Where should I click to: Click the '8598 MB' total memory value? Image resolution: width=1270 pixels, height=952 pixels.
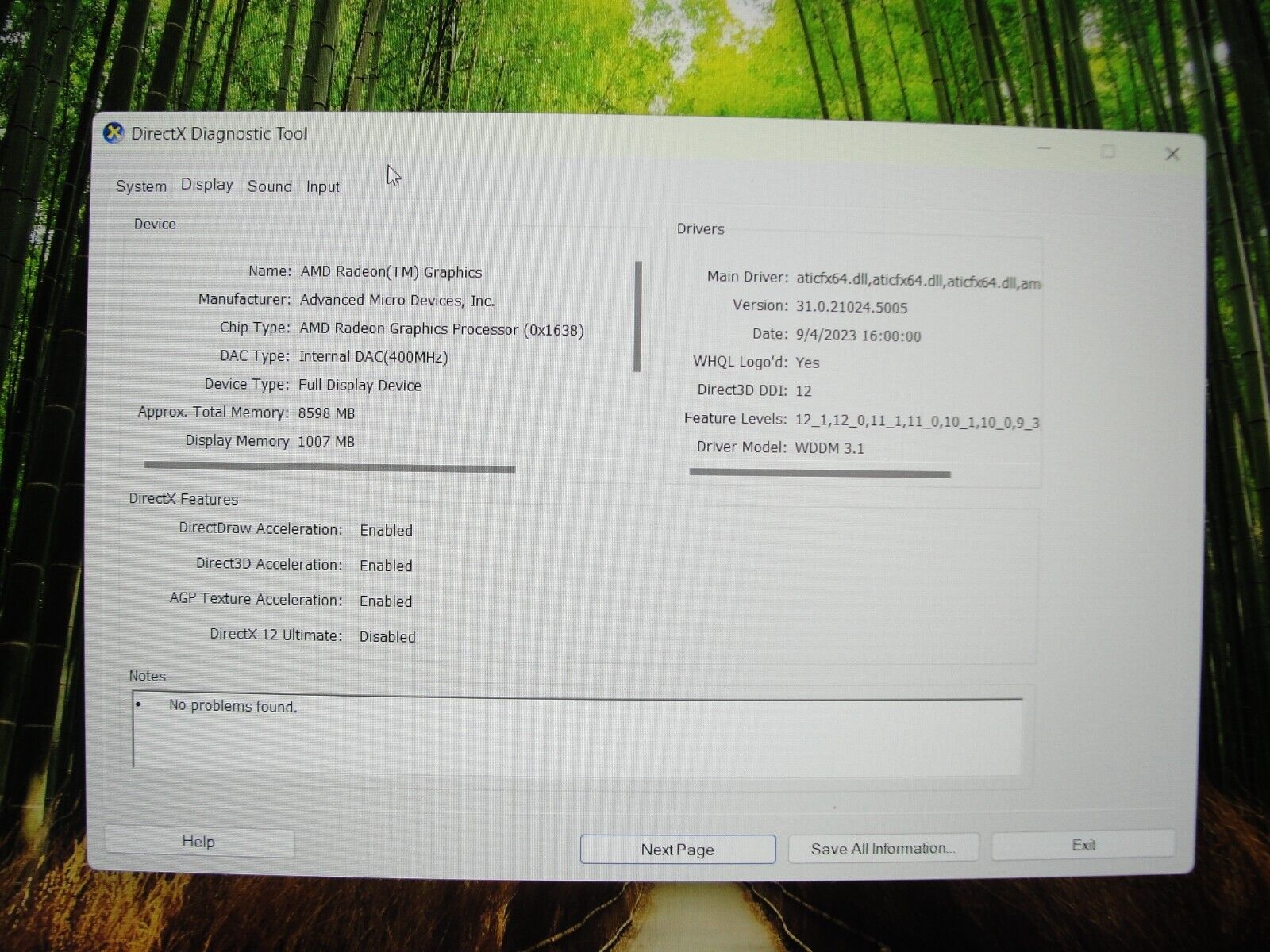tap(326, 413)
